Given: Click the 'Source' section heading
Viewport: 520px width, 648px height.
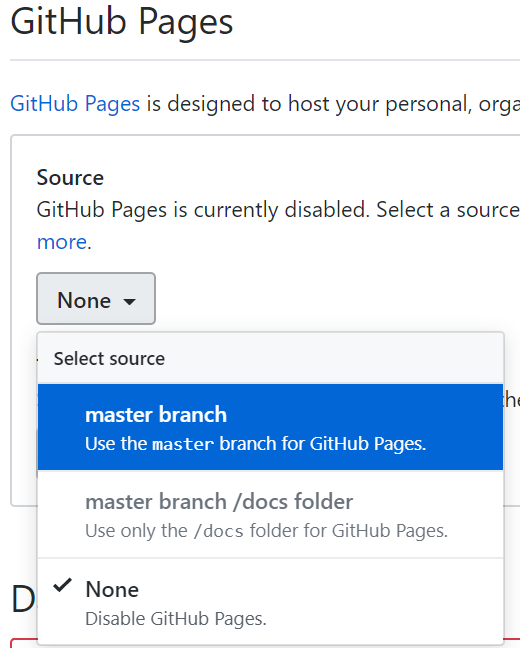Looking at the screenshot, I should pos(70,178).
